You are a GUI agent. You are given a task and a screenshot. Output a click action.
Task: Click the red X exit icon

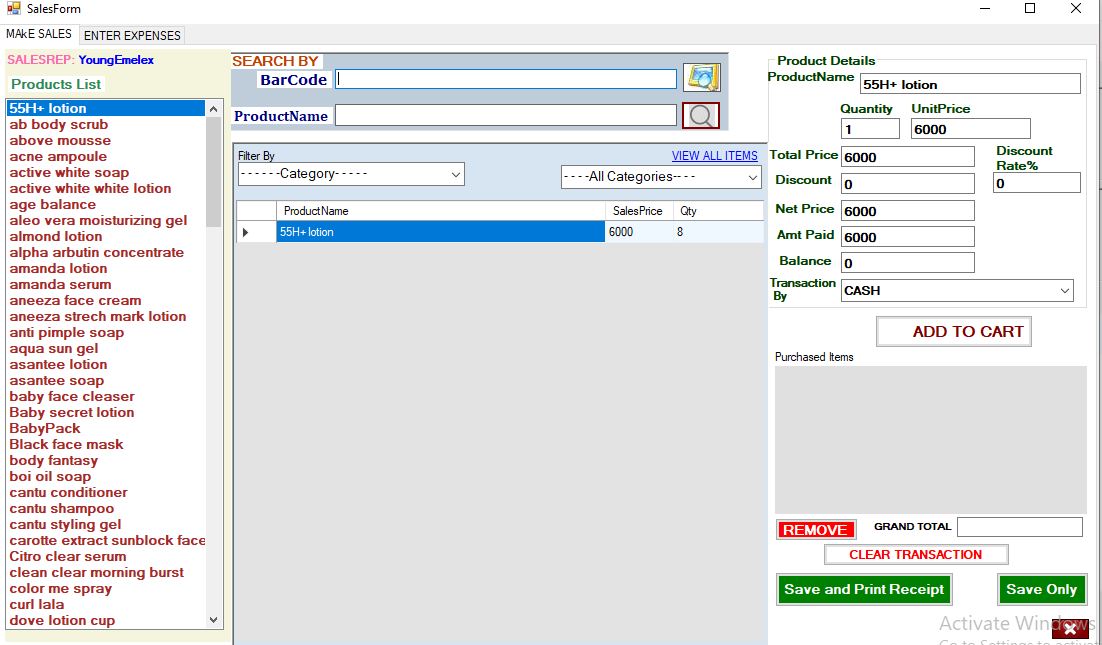[1070, 629]
